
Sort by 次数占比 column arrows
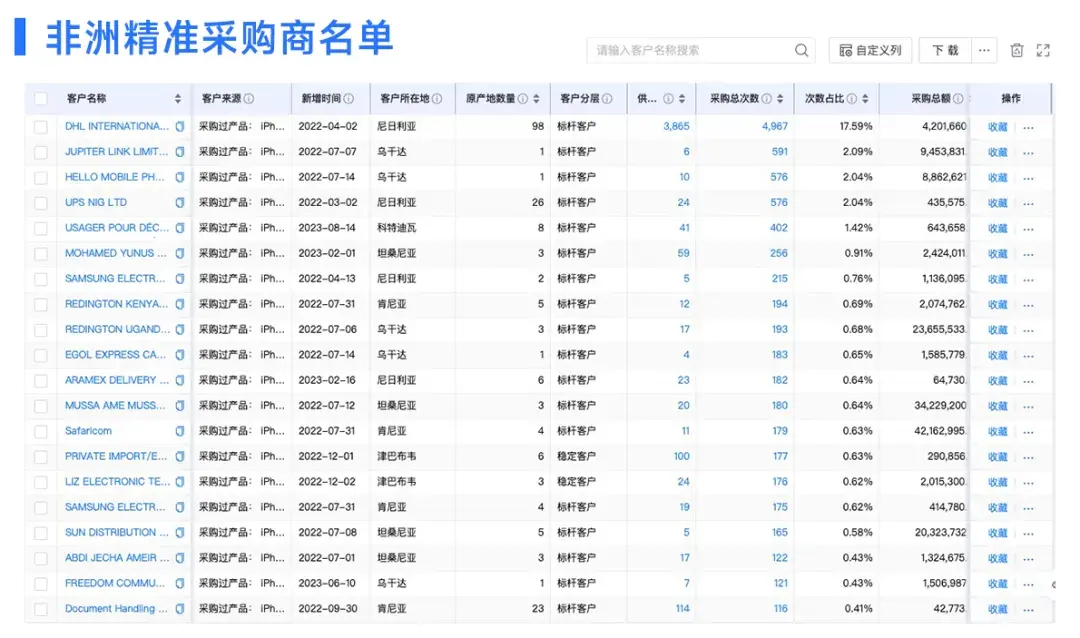click(865, 99)
